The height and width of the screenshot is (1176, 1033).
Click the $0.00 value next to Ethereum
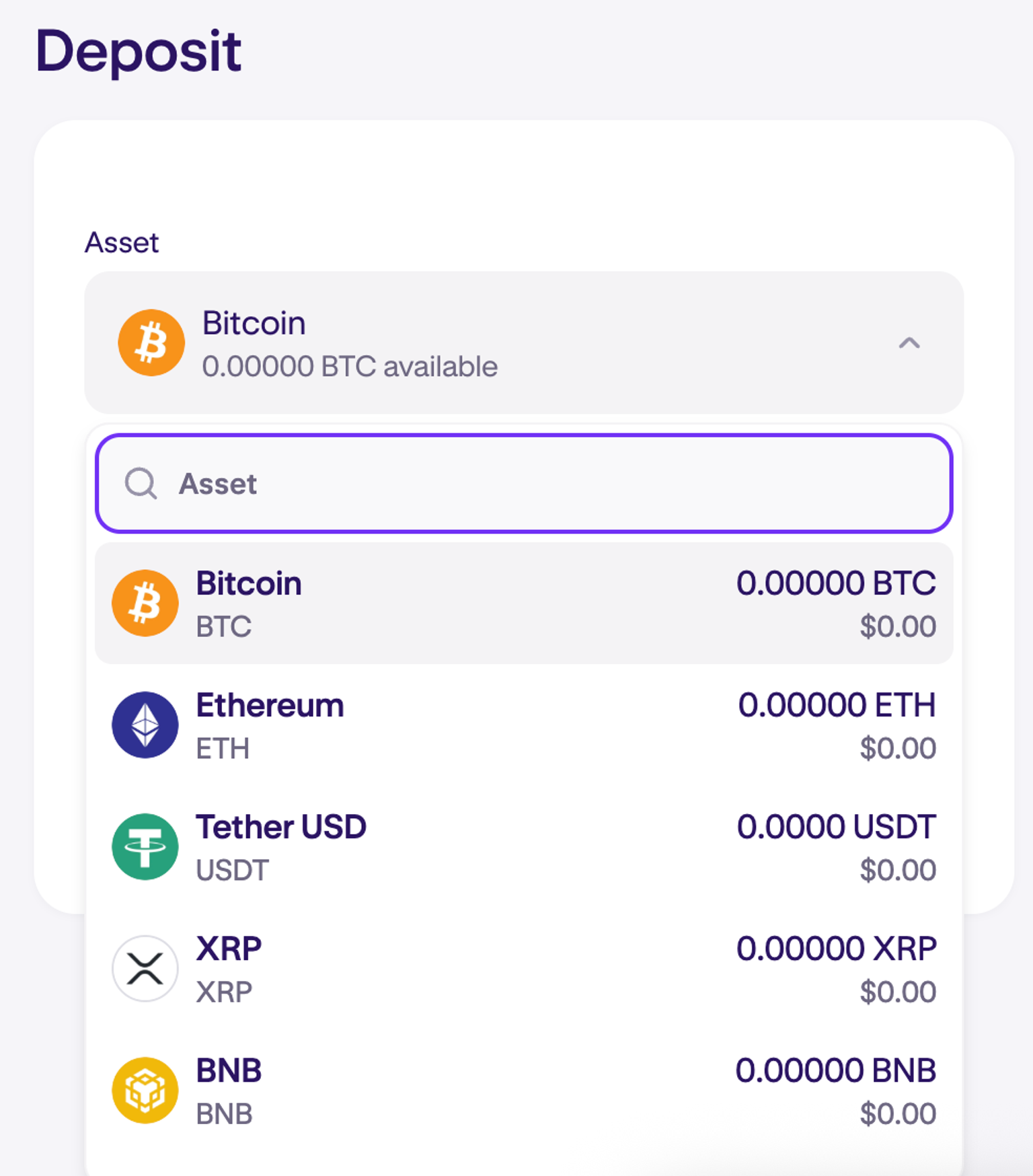click(x=898, y=747)
